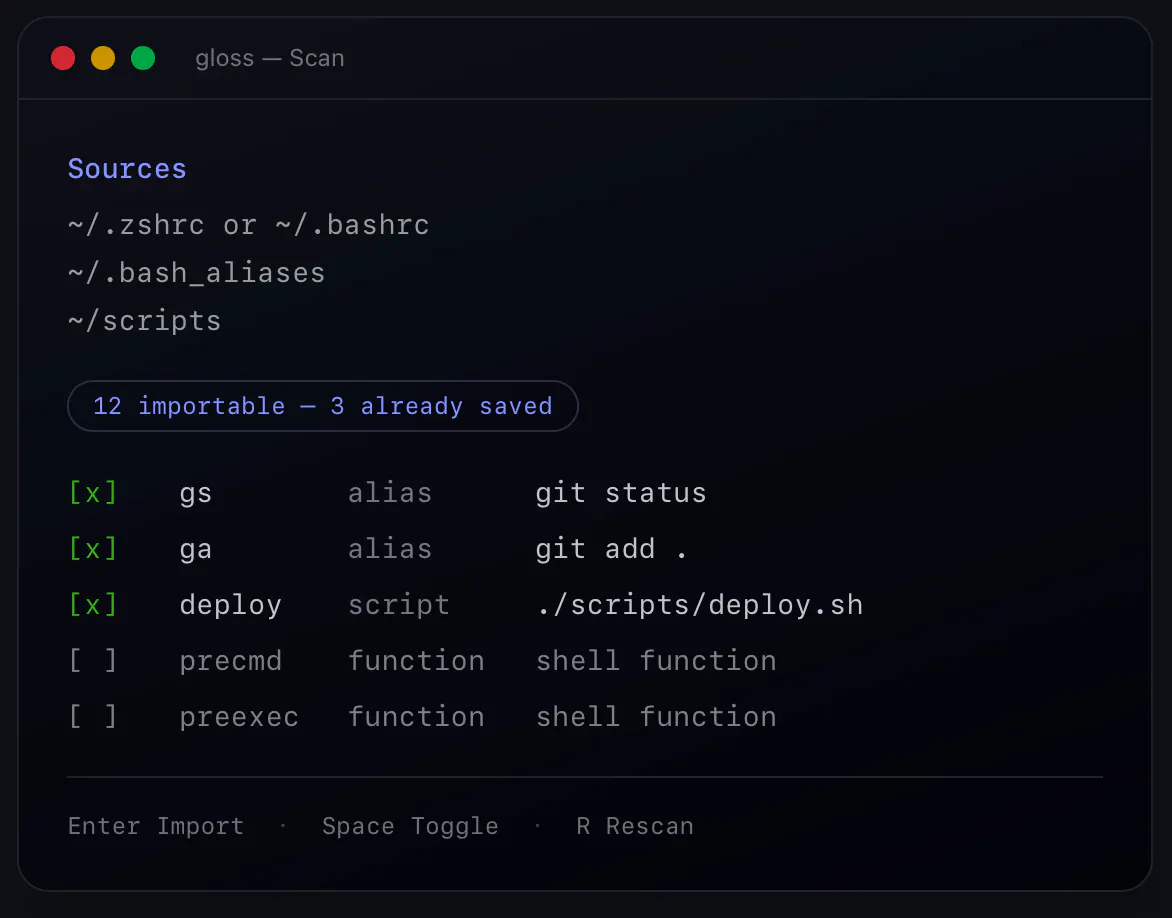Click the Sources heading
Viewport: 1172px width, 918px height.
(127, 169)
